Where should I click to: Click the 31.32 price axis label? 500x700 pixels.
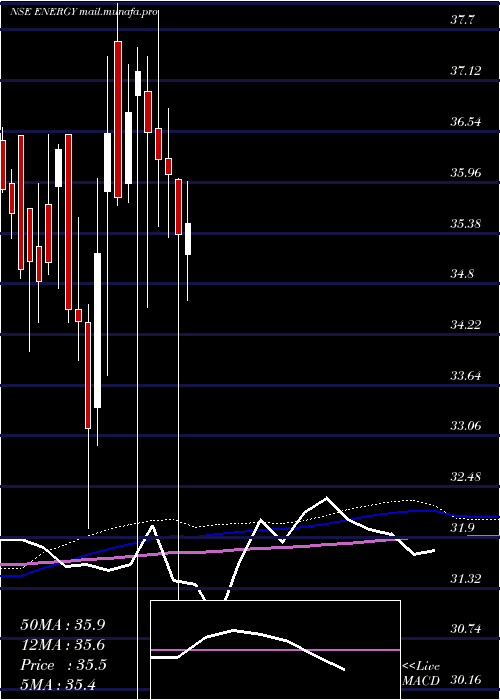pos(465,579)
